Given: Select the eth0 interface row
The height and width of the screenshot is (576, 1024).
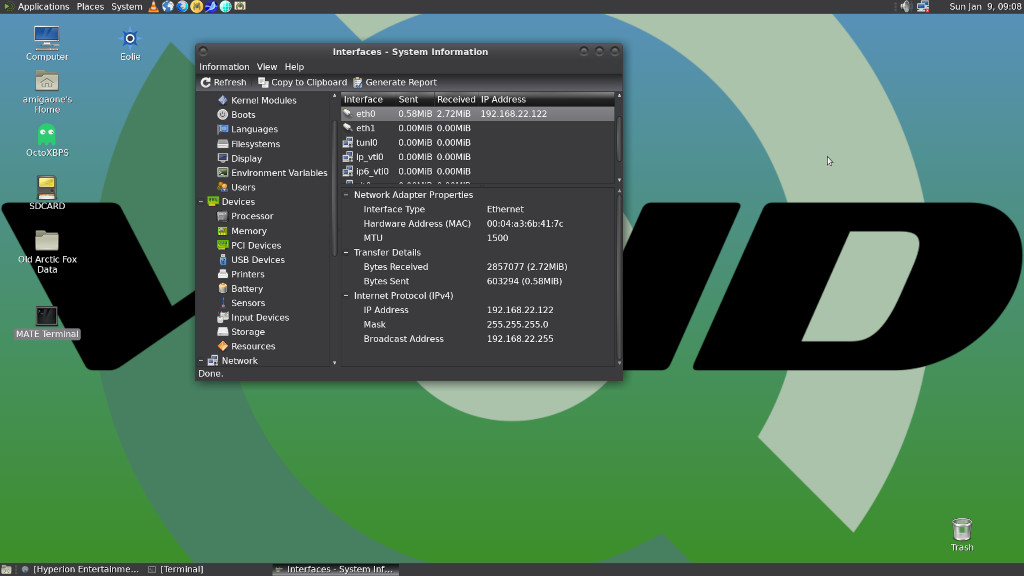Looking at the screenshot, I should pos(477,114).
